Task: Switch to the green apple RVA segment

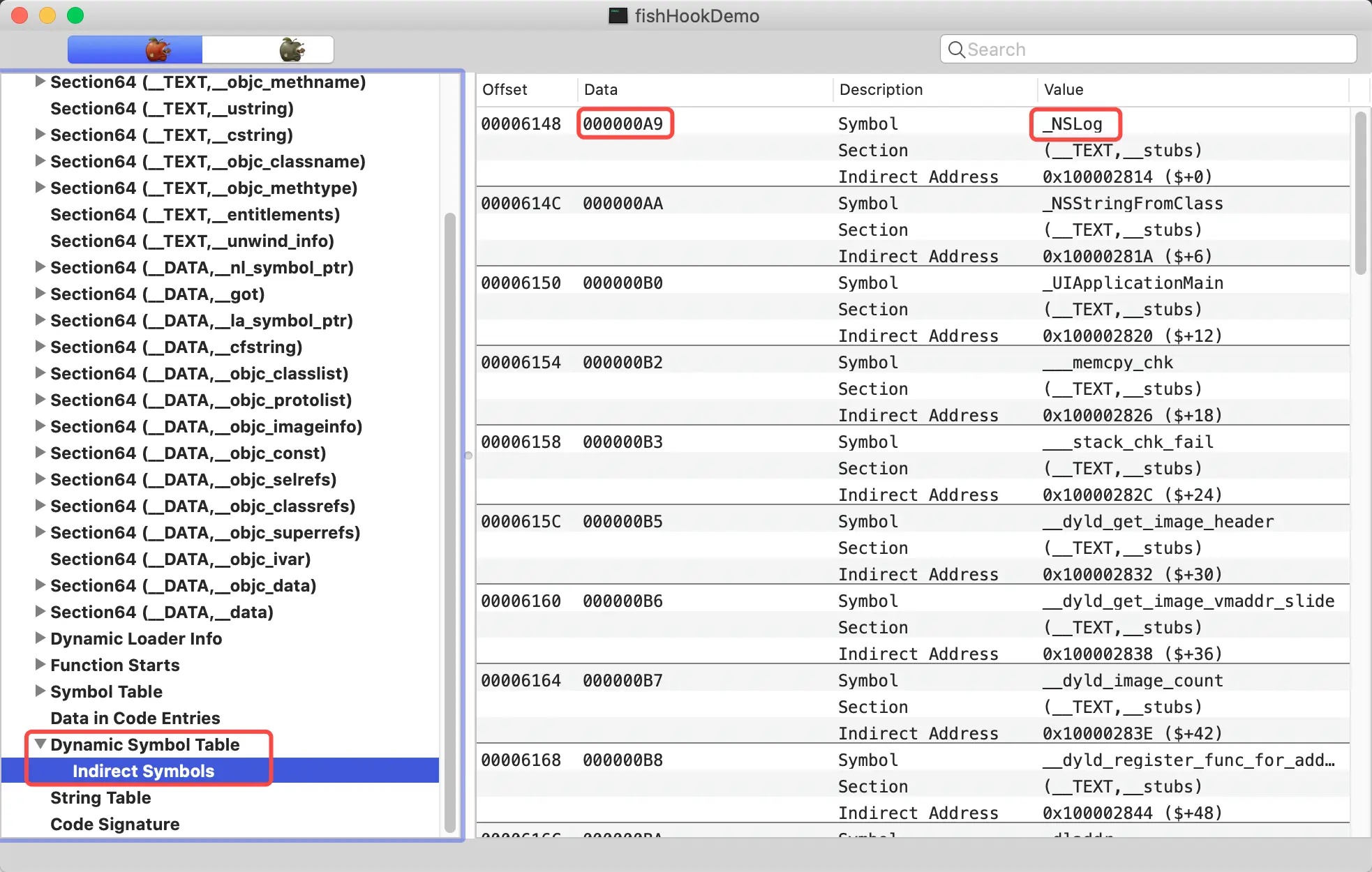Action: pyautogui.click(x=292, y=50)
